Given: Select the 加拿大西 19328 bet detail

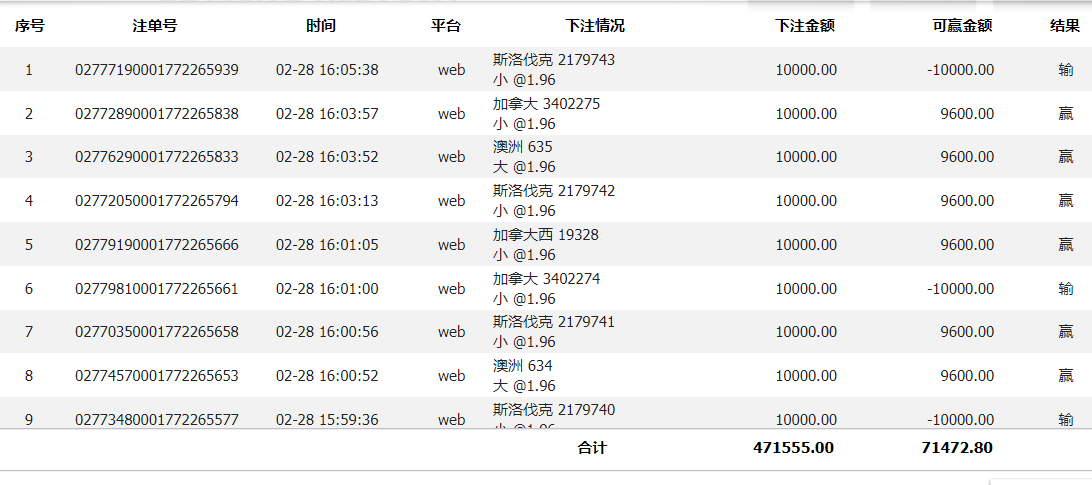Looking at the screenshot, I should click(x=545, y=235).
